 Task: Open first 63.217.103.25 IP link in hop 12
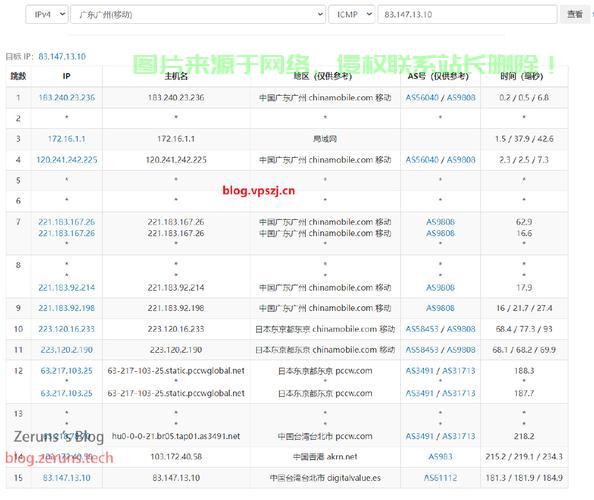pyautogui.click(x=67, y=370)
